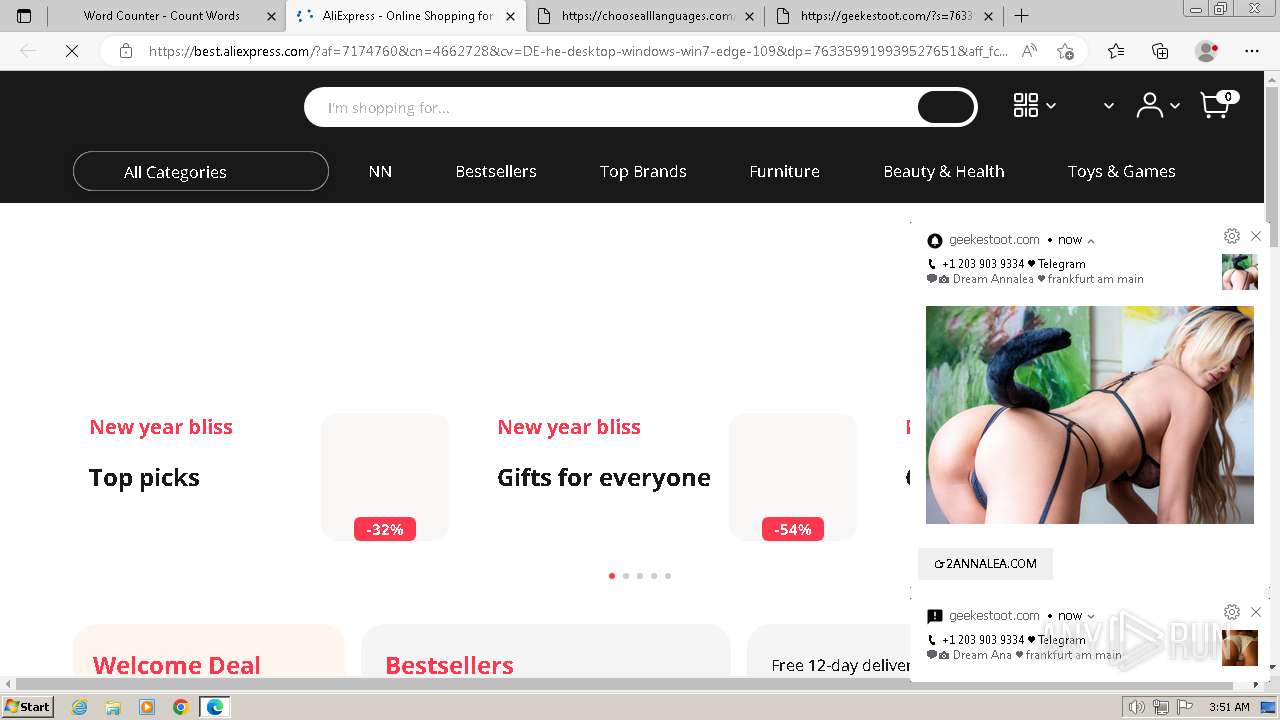Viewport: 1280px width, 720px height.
Task: Open the Favorites list icon
Action: pos(1116,51)
